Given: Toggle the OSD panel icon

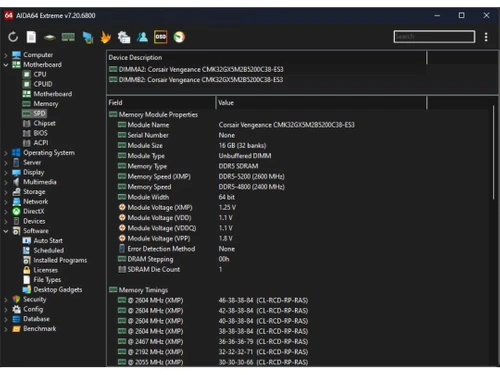Looking at the screenshot, I should coord(161,37).
